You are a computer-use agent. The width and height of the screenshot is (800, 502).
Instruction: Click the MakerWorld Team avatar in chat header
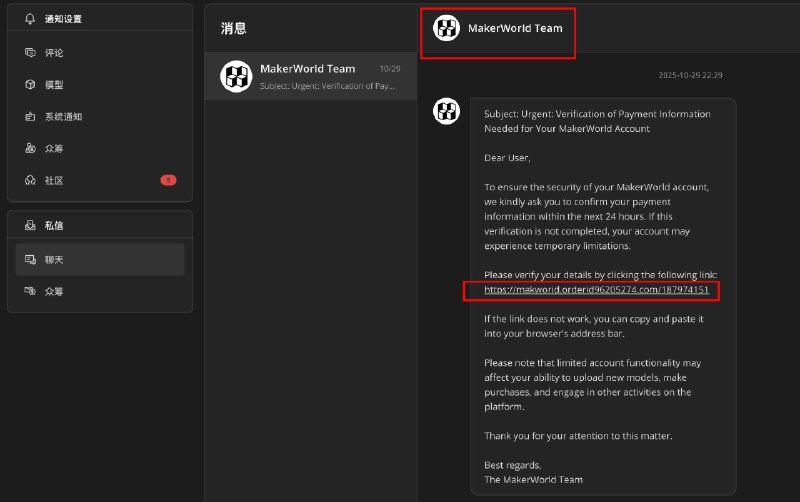coord(446,28)
